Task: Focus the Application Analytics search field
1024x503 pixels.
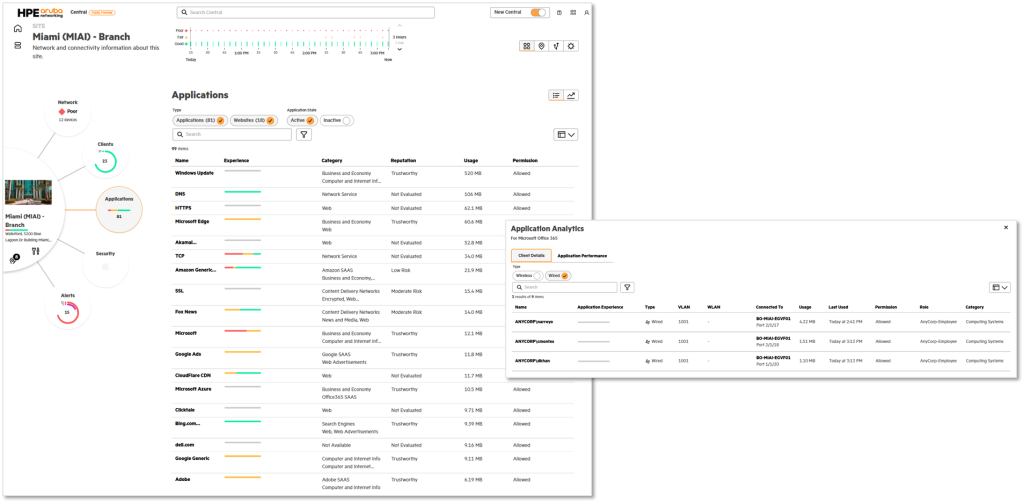Action: (564, 287)
